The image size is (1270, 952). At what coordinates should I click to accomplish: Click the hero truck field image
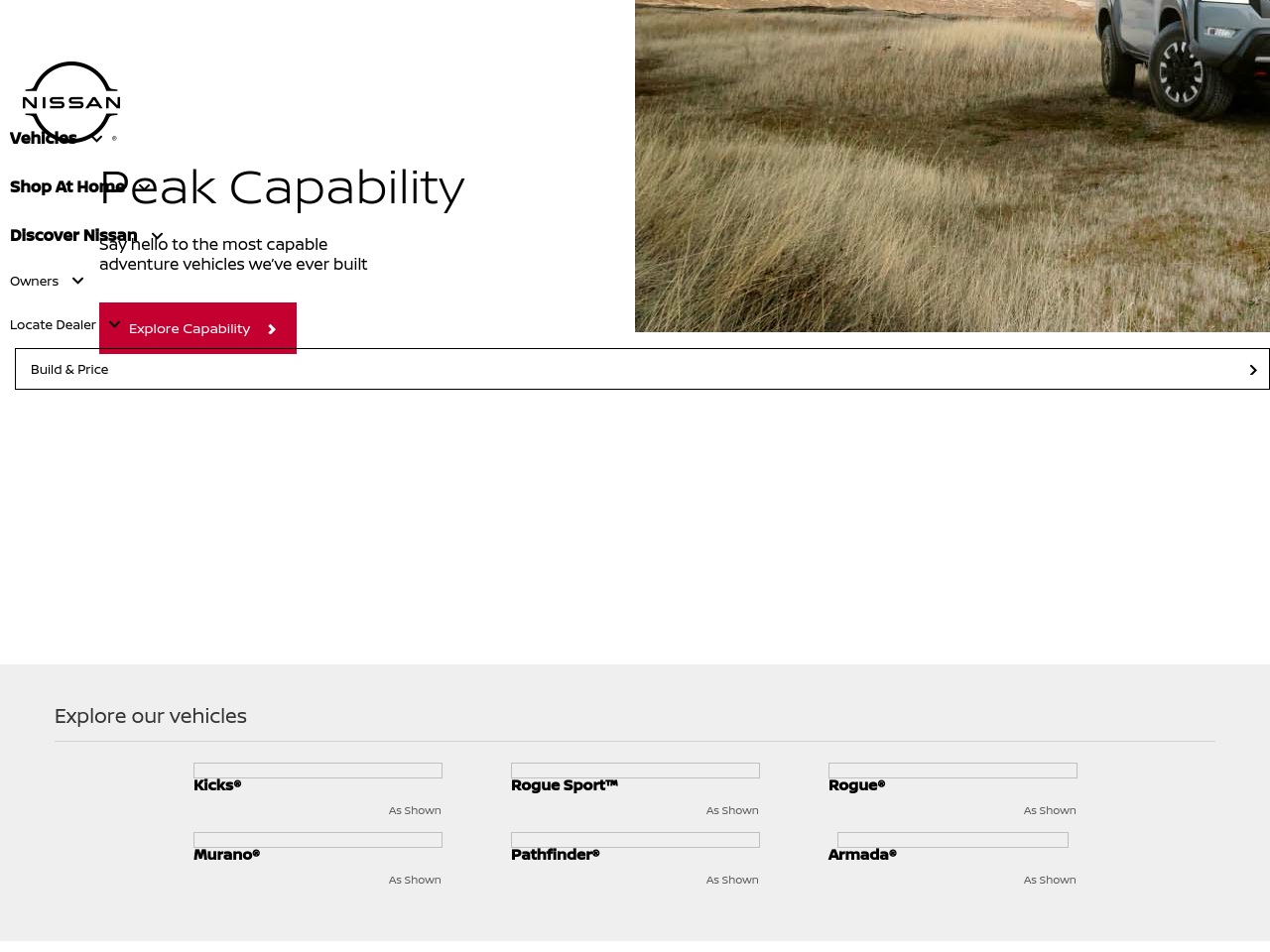(952, 166)
